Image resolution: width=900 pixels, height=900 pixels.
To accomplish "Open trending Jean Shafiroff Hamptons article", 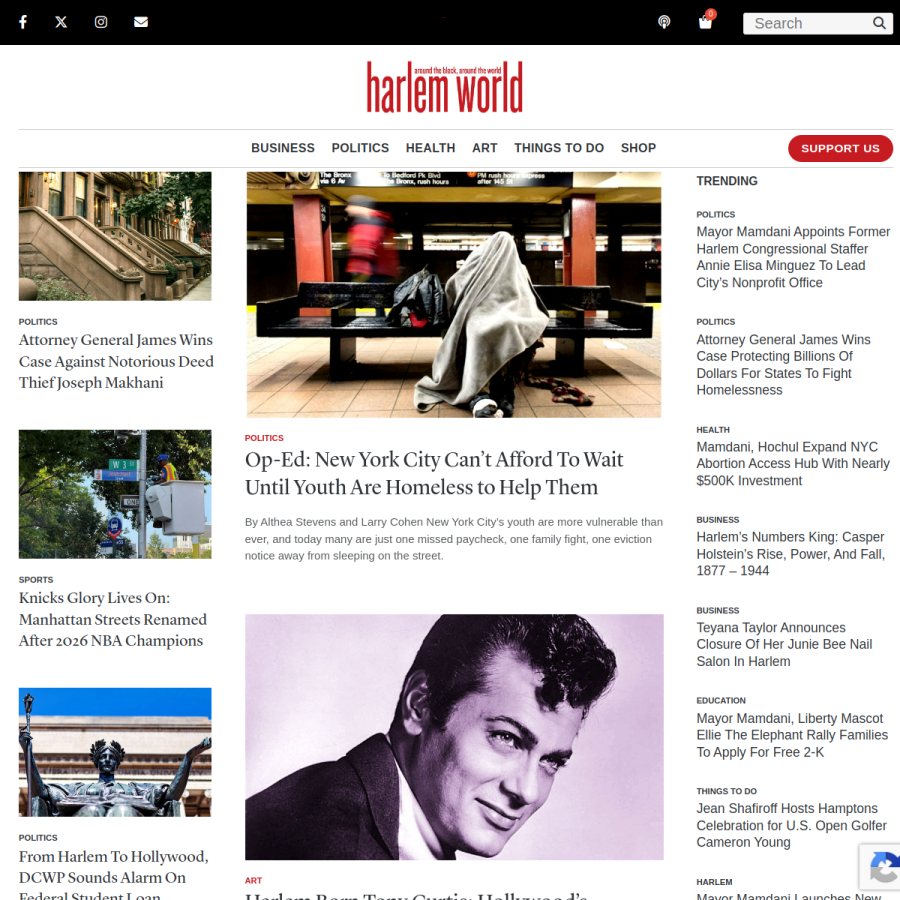I will coord(792,825).
